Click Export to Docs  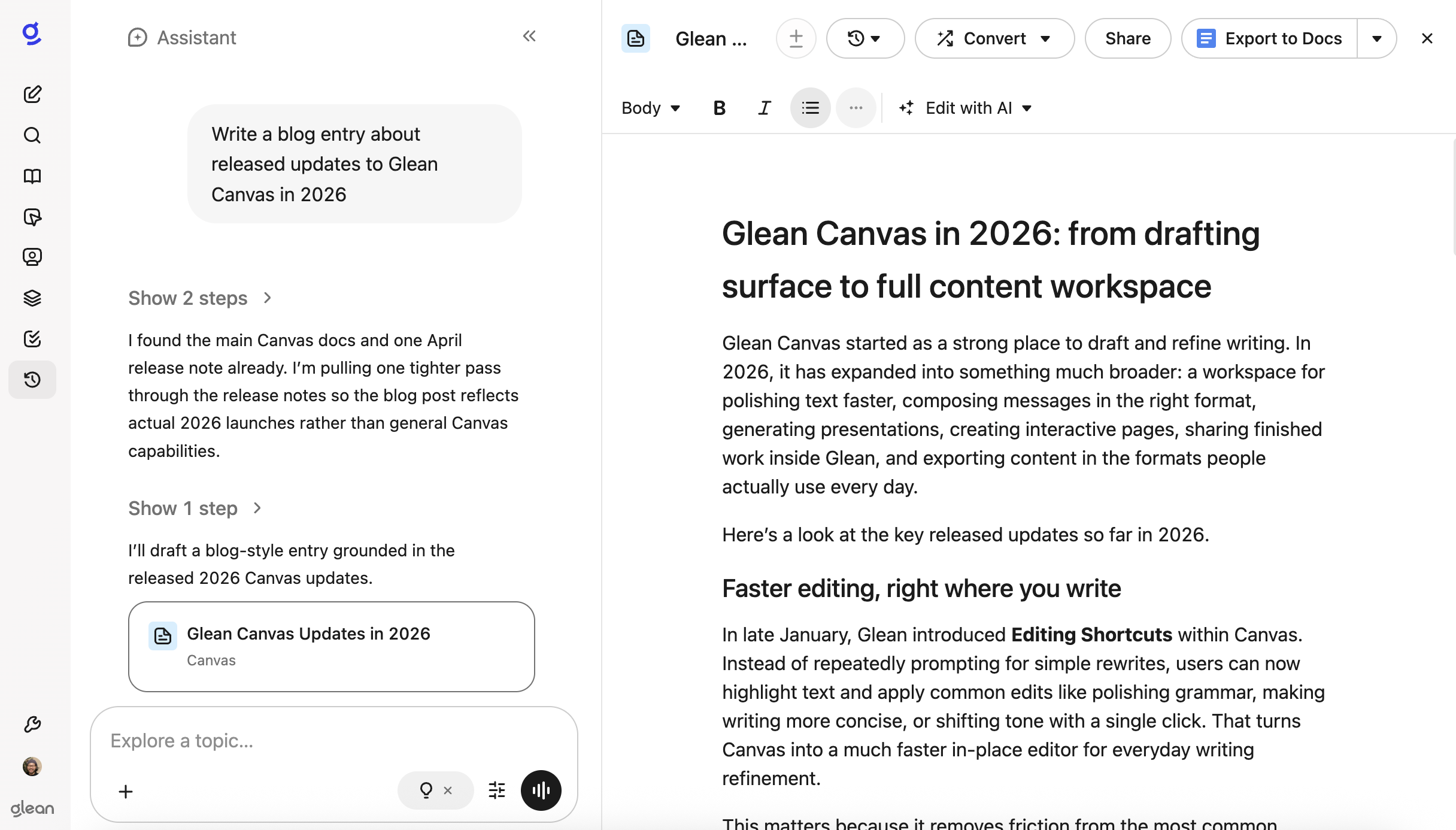pos(1269,39)
